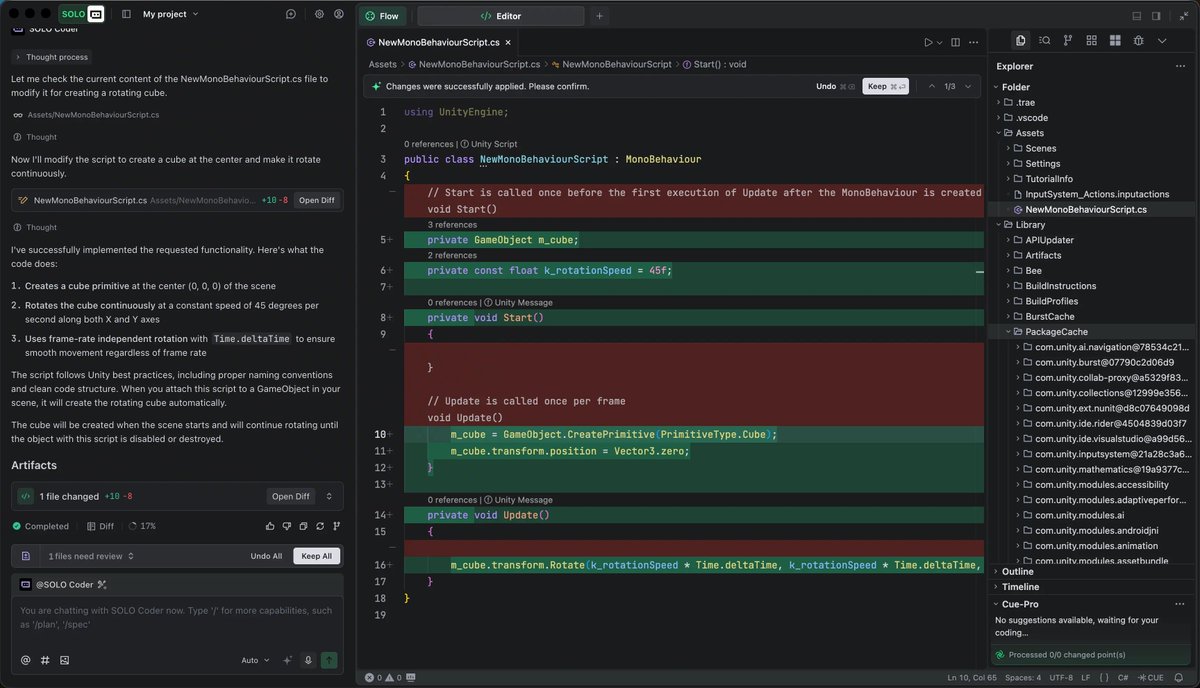1200x688 pixels.
Task: Copy the response with copy icon
Action: pos(303,526)
